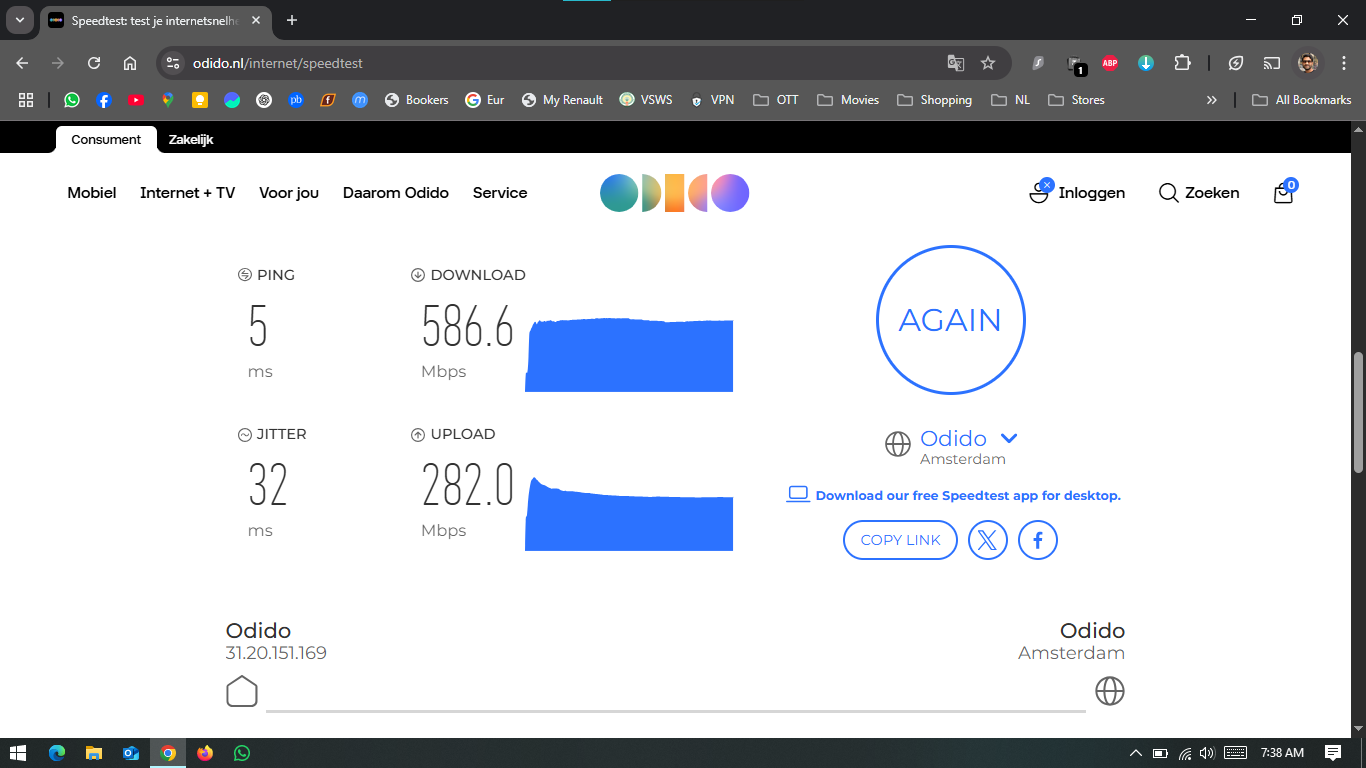Image resolution: width=1366 pixels, height=768 pixels.
Task: Share the result on Facebook
Action: (x=1038, y=540)
